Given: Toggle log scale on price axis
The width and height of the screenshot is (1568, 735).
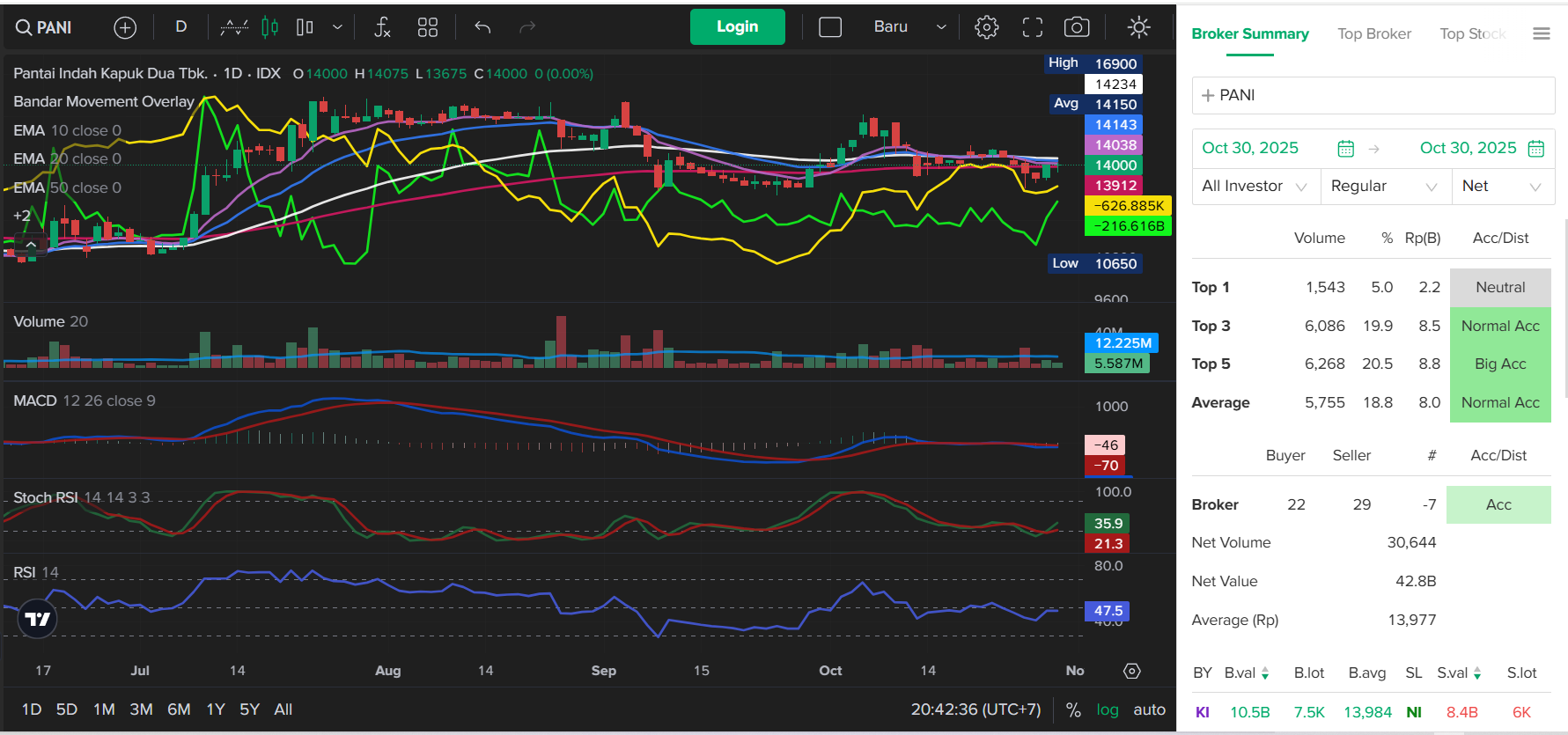Looking at the screenshot, I should click(1107, 709).
